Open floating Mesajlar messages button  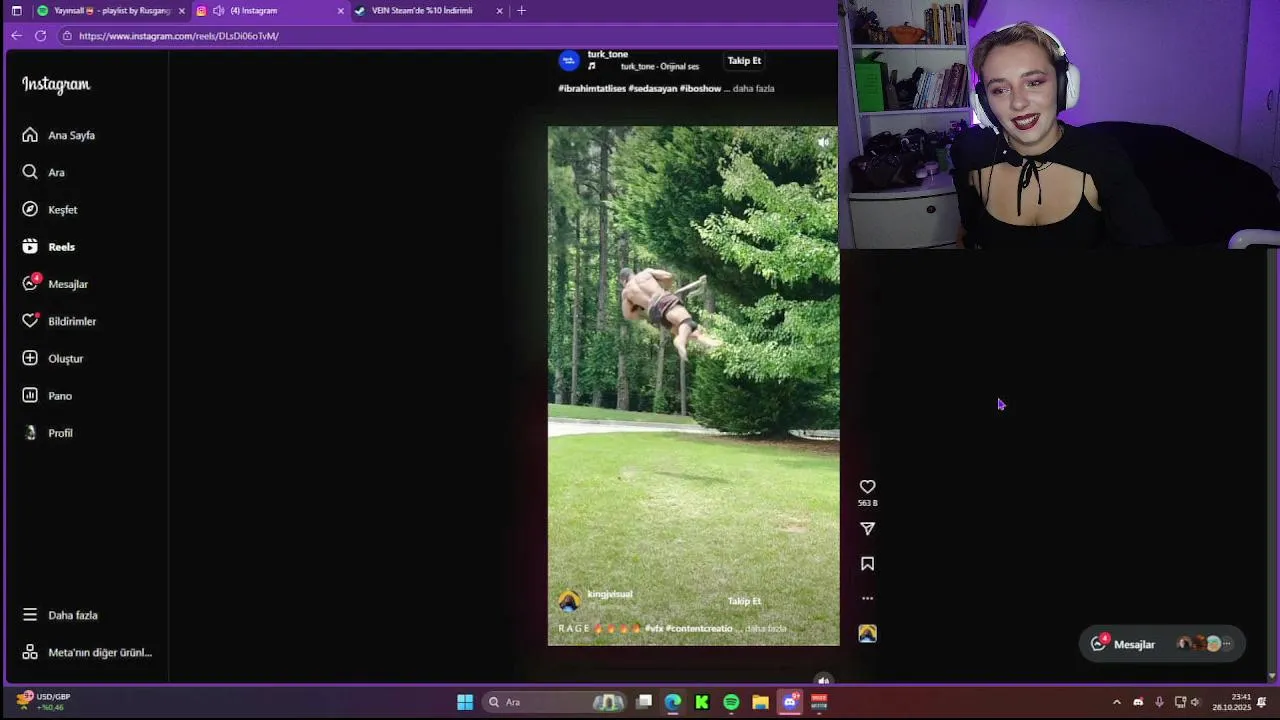(x=1162, y=644)
